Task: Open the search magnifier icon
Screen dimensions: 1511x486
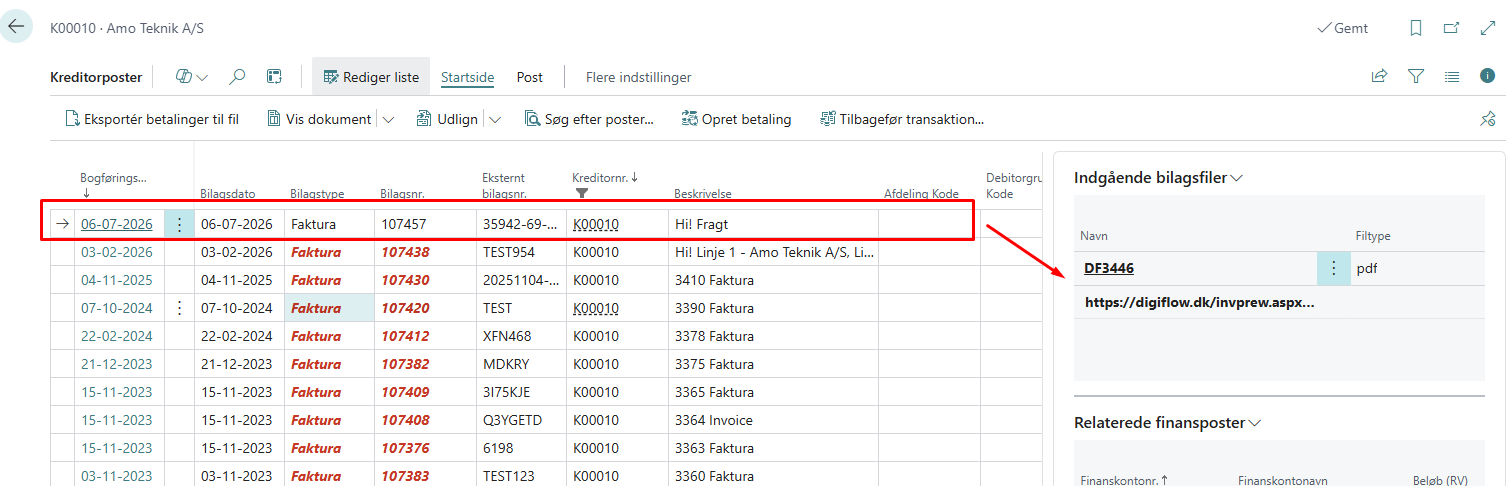Action: click(237, 76)
